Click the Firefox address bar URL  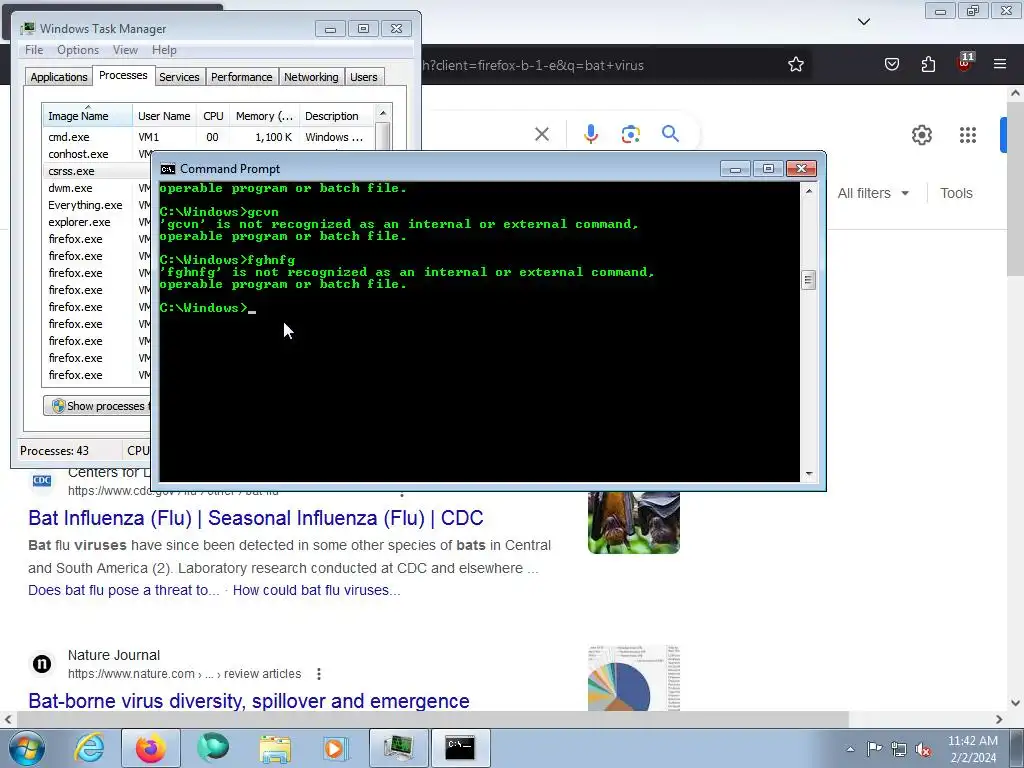534,65
